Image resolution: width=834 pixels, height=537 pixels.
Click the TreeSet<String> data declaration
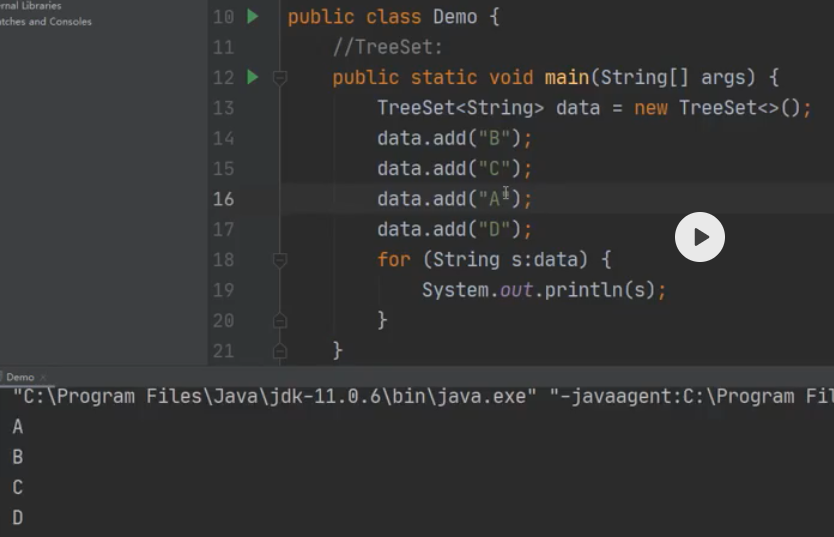coord(594,108)
